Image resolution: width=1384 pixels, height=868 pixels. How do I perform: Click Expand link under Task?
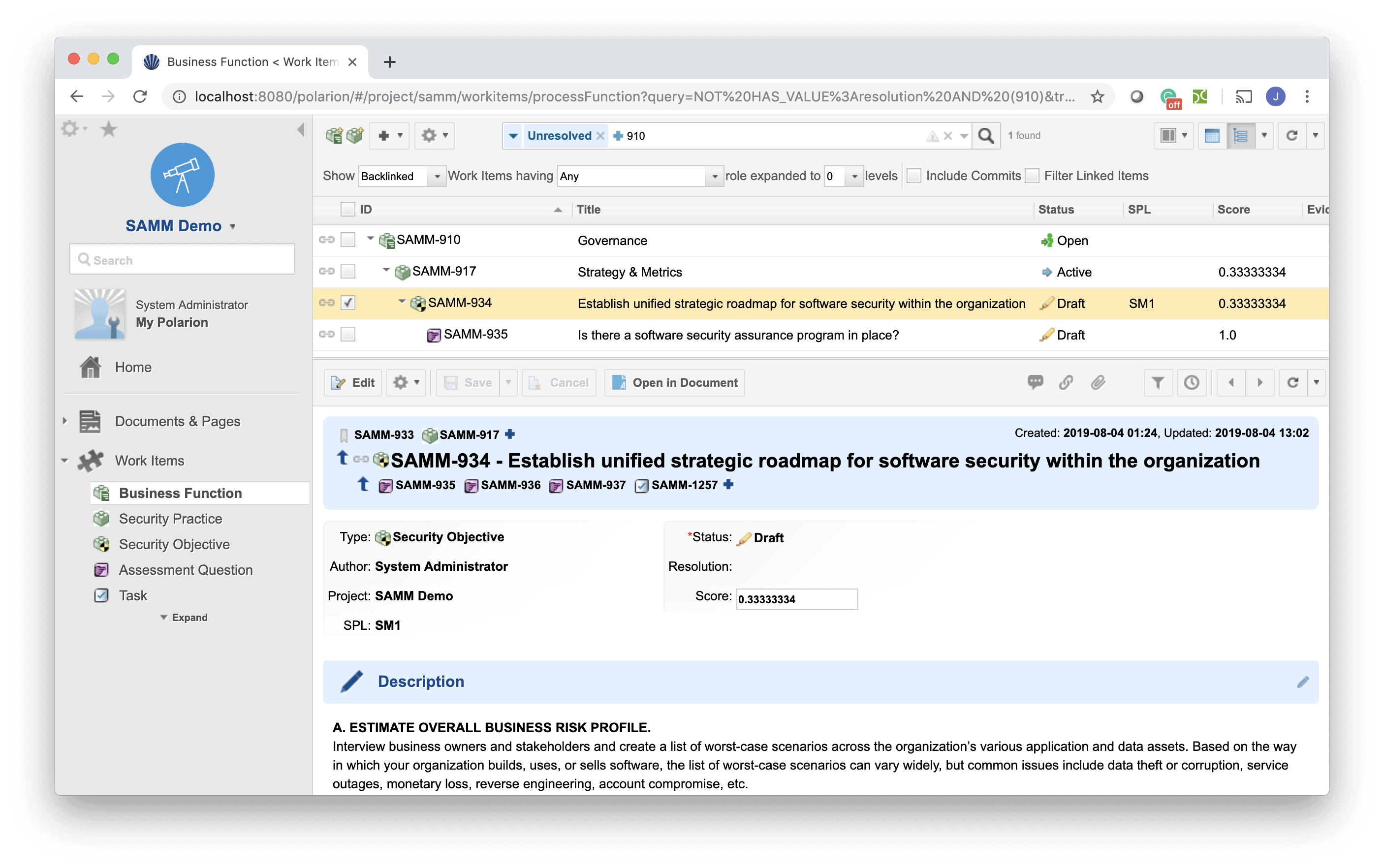tap(184, 617)
